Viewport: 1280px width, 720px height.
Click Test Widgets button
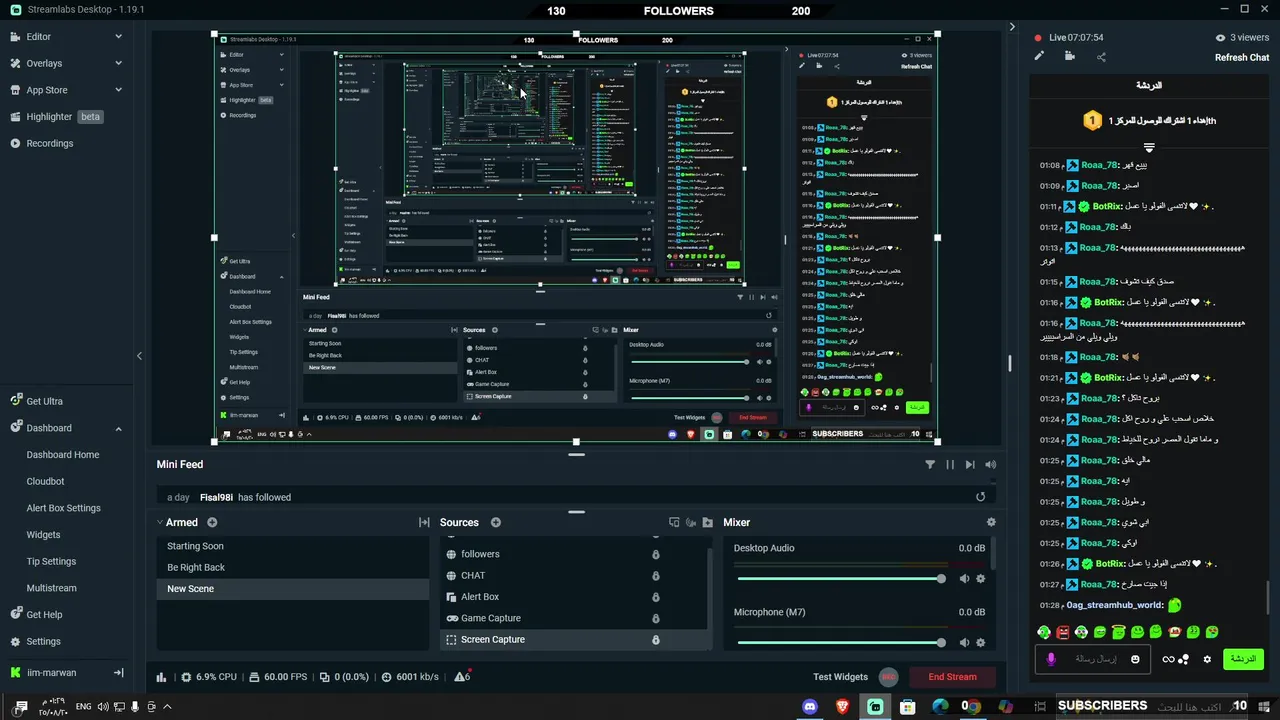pyautogui.click(x=840, y=677)
